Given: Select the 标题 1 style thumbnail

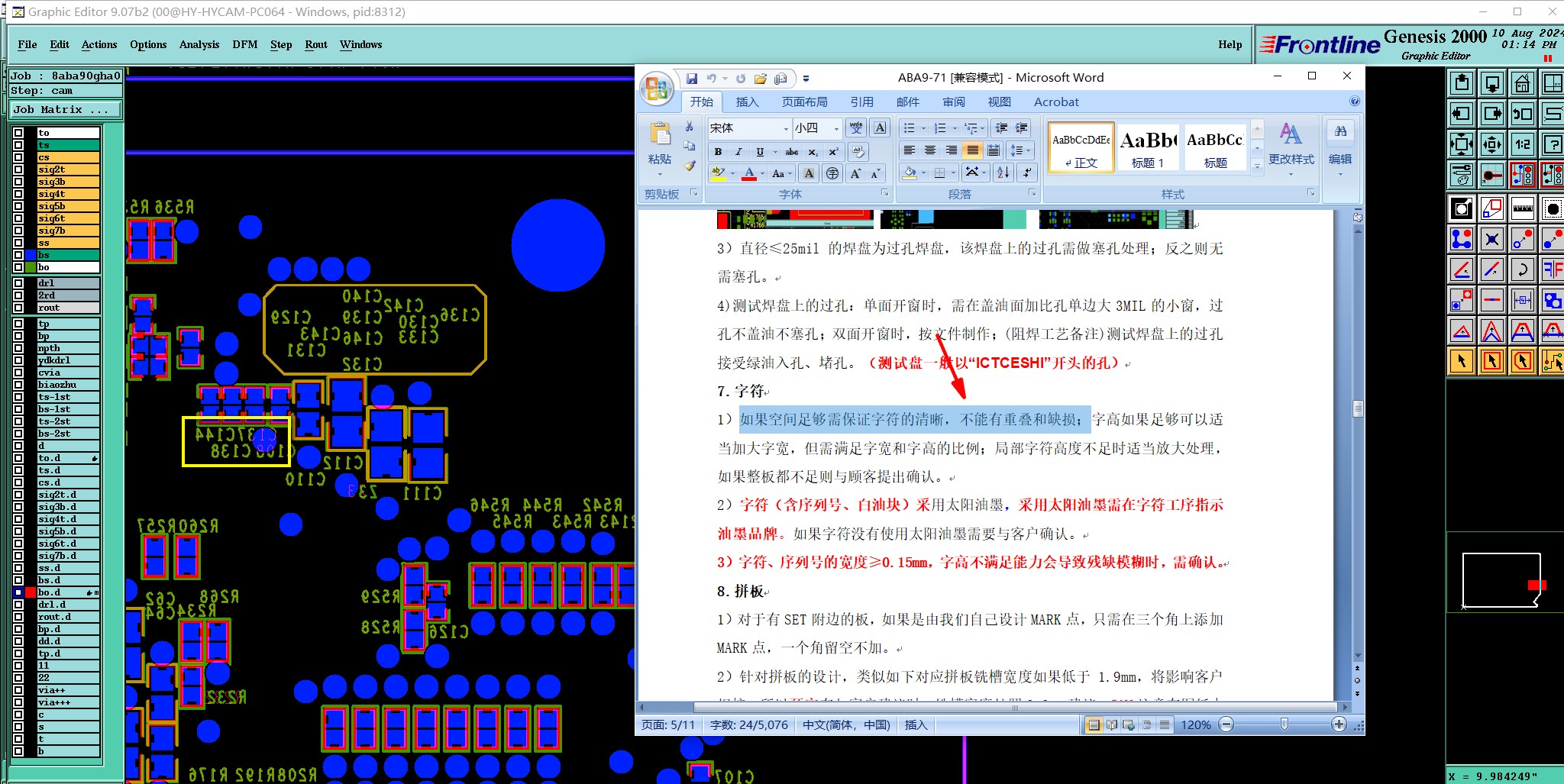Looking at the screenshot, I should click(1148, 147).
